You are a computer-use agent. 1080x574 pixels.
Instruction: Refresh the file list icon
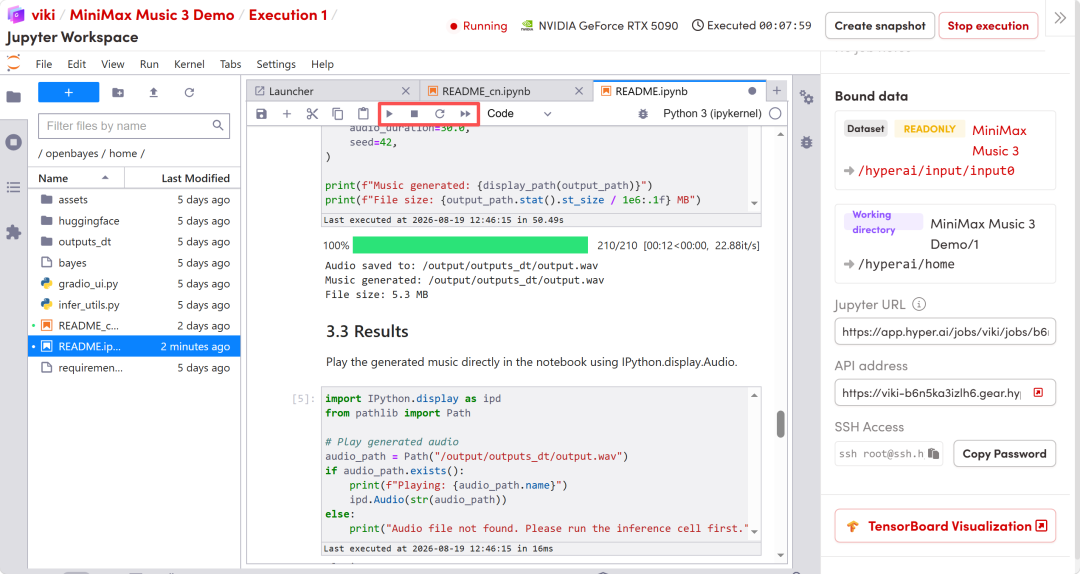(189, 92)
